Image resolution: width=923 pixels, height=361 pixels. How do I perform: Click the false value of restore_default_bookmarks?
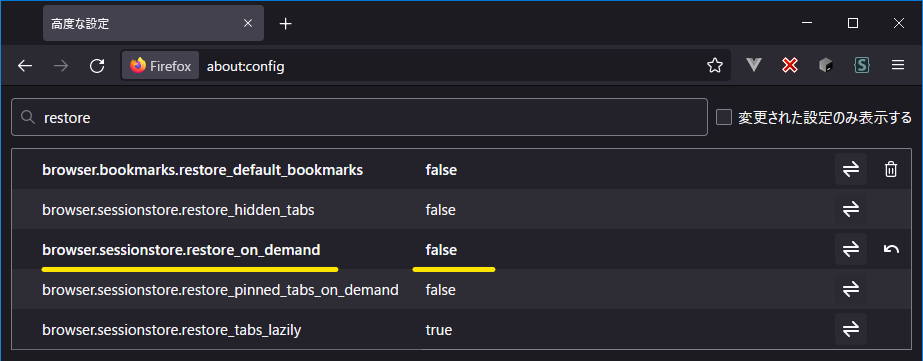(x=441, y=170)
